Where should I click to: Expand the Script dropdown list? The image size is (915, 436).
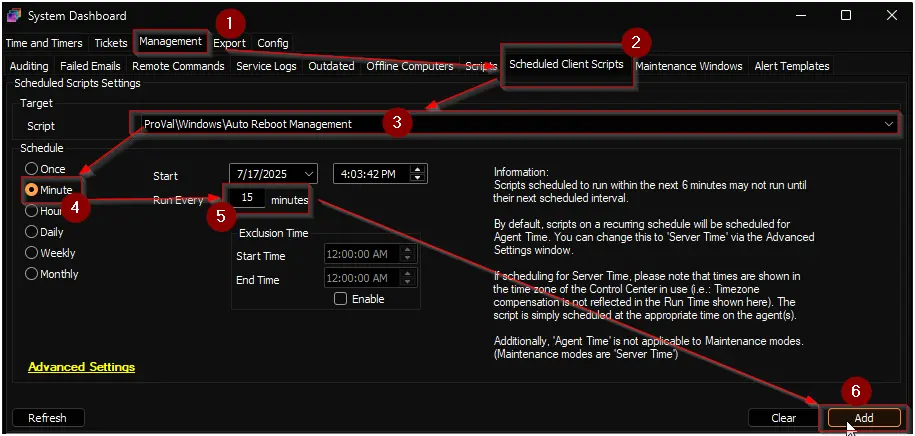point(889,124)
